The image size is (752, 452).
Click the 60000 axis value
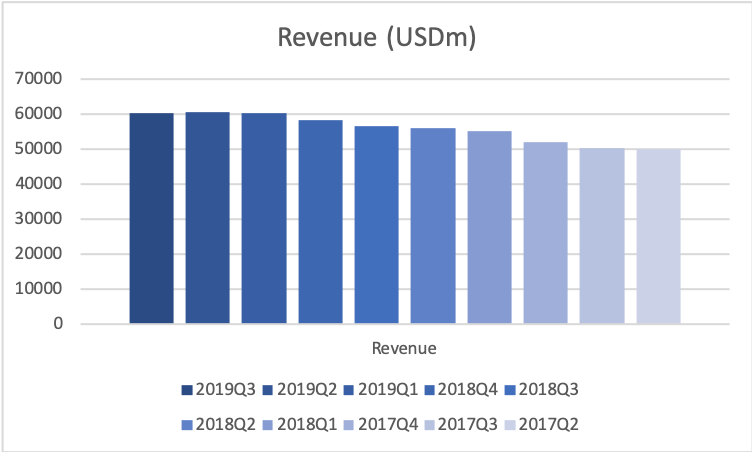38,114
